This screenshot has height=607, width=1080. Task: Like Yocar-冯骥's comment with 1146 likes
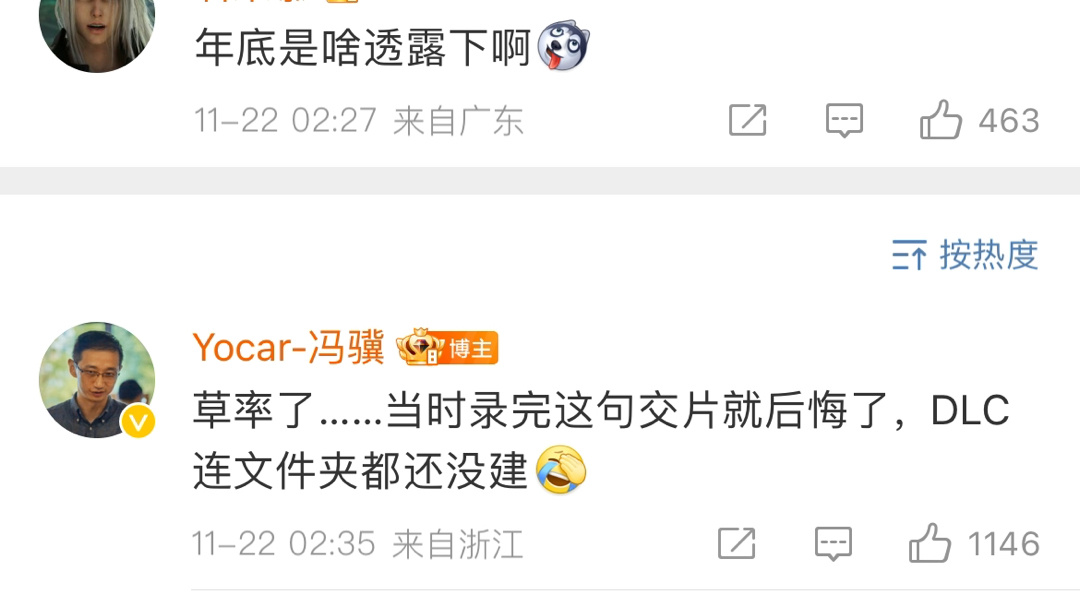point(930,543)
